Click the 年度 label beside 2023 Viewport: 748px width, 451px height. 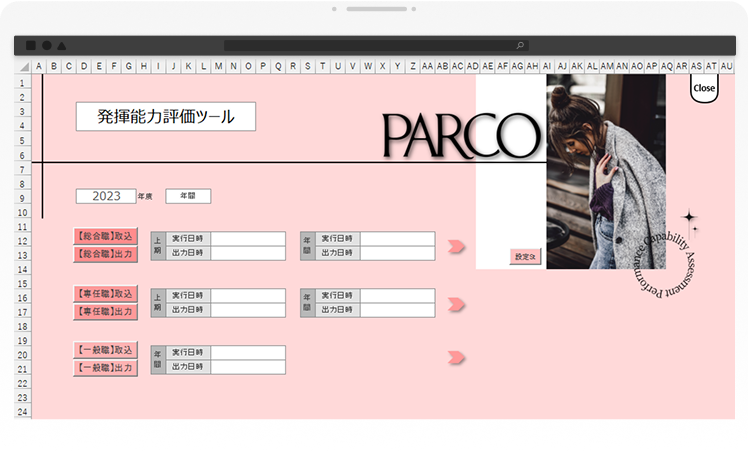pos(145,196)
